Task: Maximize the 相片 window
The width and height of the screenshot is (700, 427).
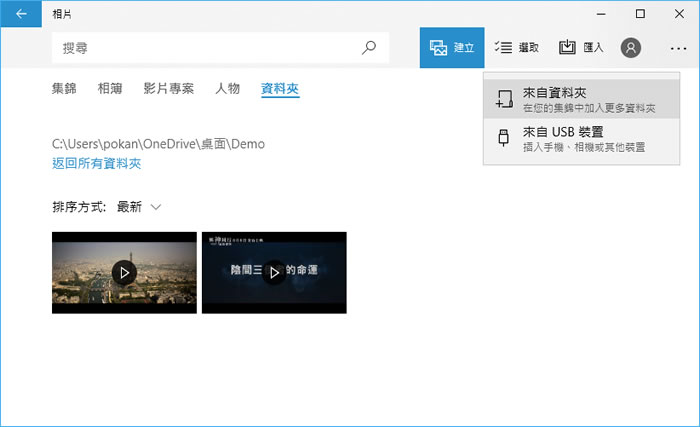Action: (x=640, y=14)
